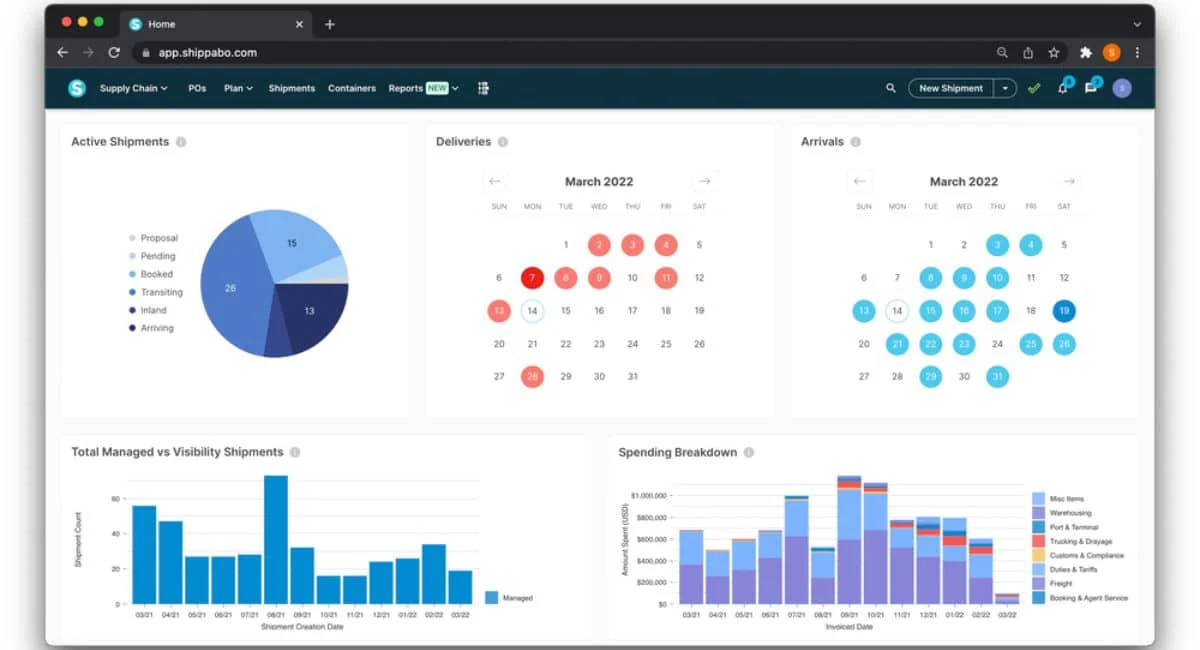Click pie slice labeled 15
The height and width of the screenshot is (650, 1200).
pos(293,243)
